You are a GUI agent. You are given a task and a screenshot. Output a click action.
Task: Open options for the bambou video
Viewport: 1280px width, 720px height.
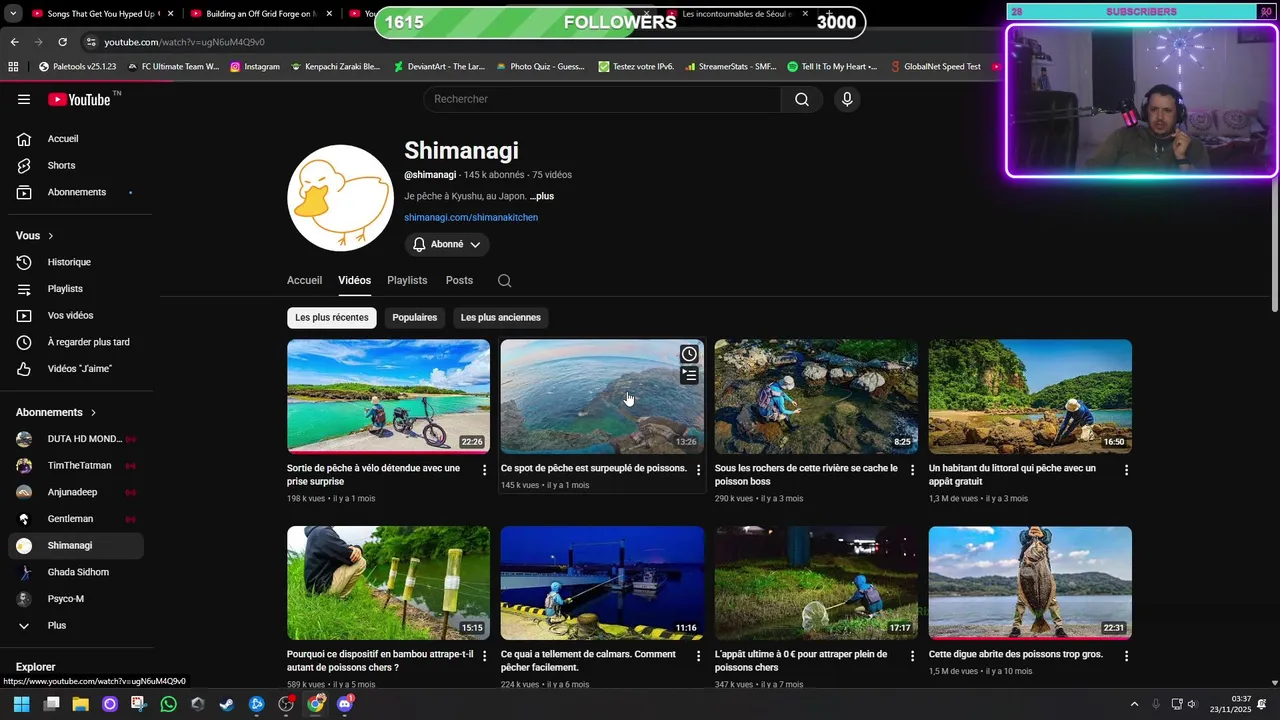click(x=484, y=656)
